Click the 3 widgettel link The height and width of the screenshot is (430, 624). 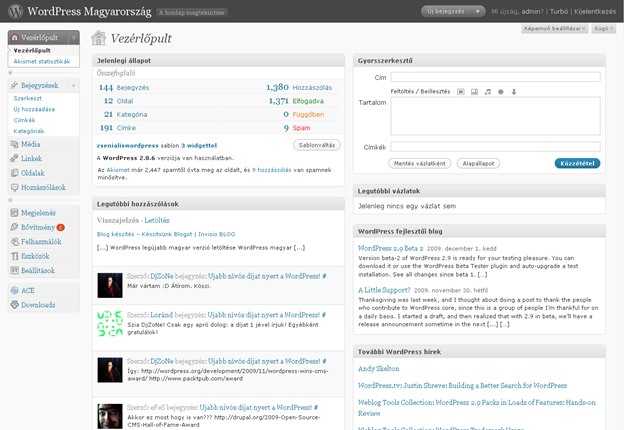(199, 146)
